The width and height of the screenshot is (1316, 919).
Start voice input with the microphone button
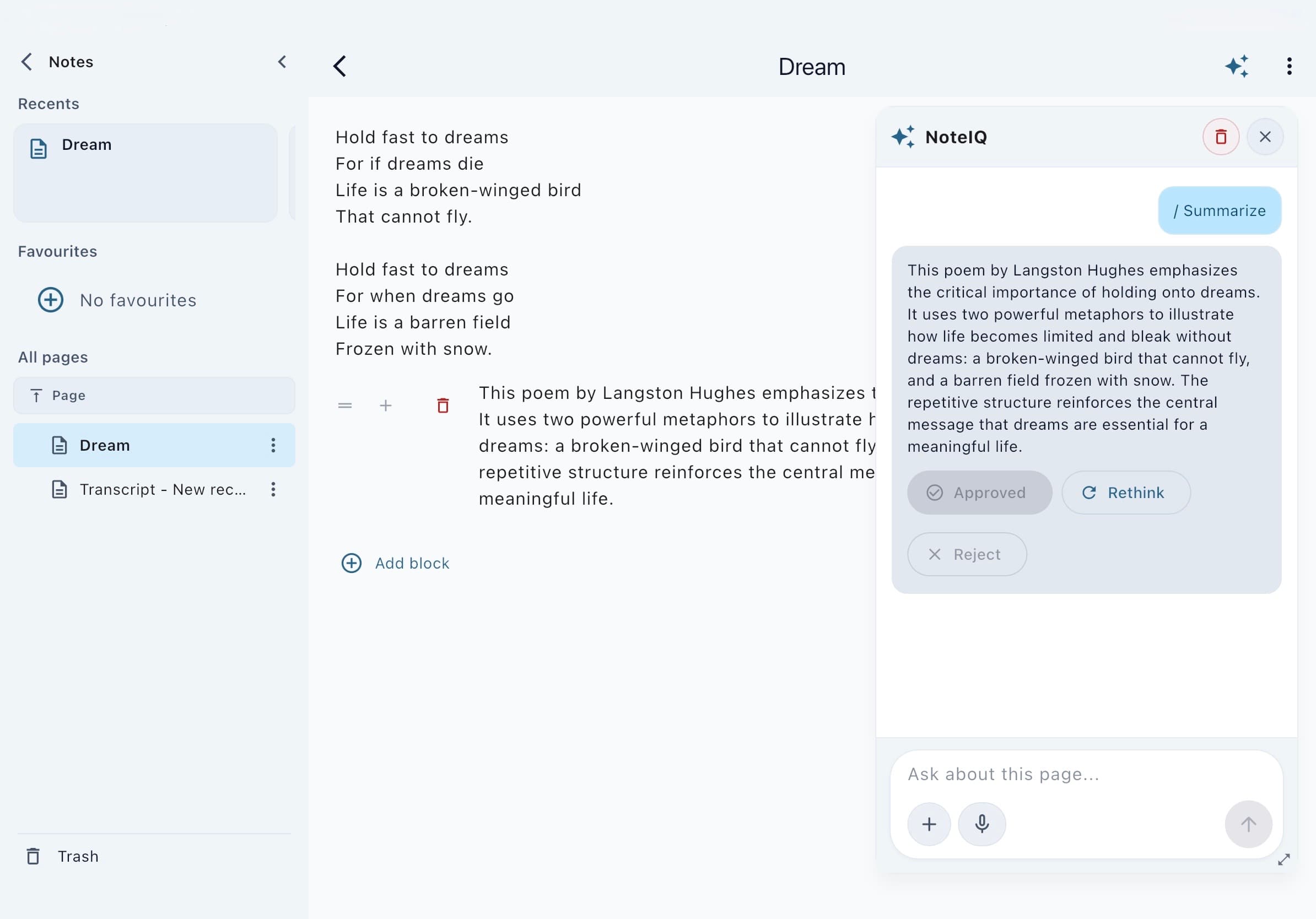pos(982,824)
